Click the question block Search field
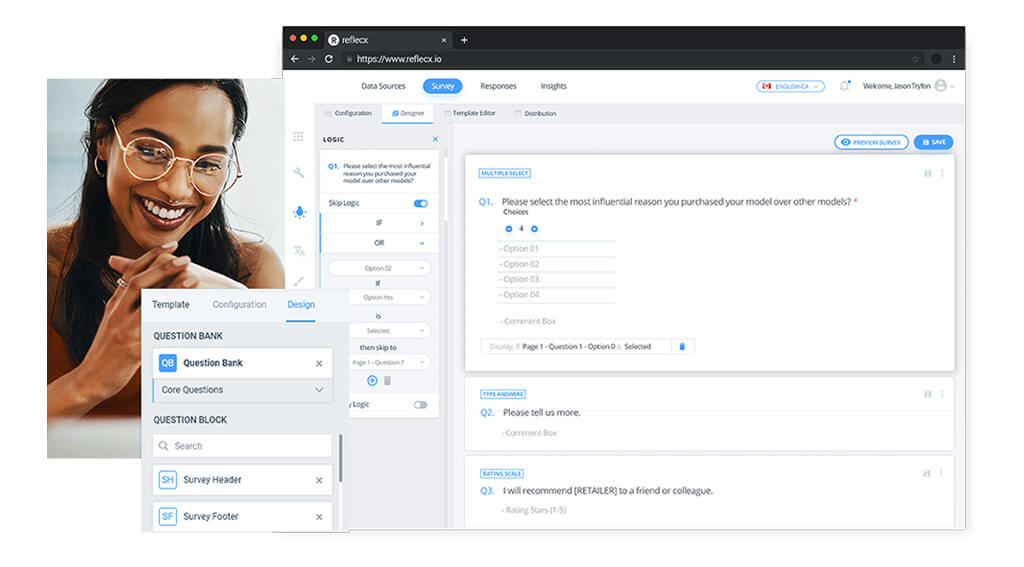The height and width of the screenshot is (567, 1024). (242, 446)
